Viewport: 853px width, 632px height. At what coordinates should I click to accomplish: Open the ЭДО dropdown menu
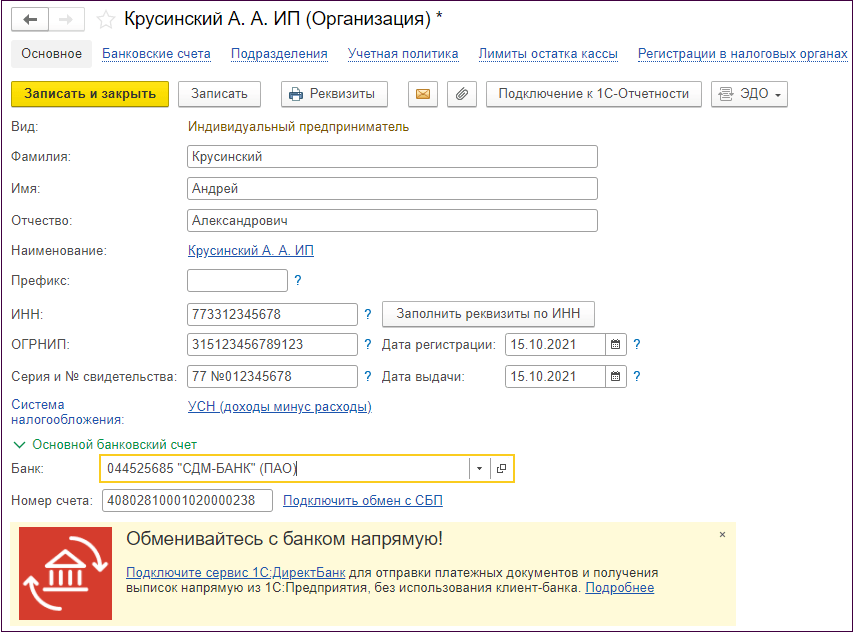[x=749, y=94]
